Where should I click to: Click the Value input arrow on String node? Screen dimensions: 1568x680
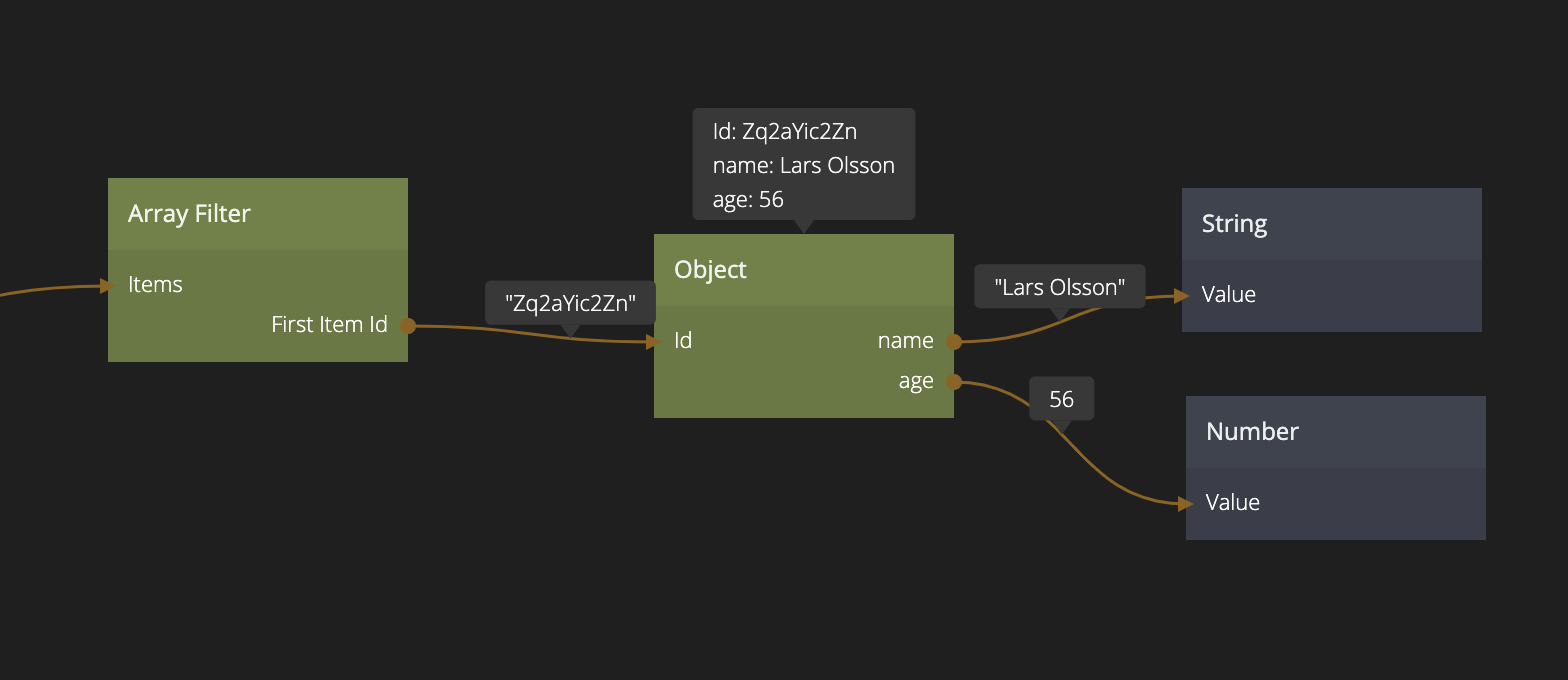(x=1182, y=295)
